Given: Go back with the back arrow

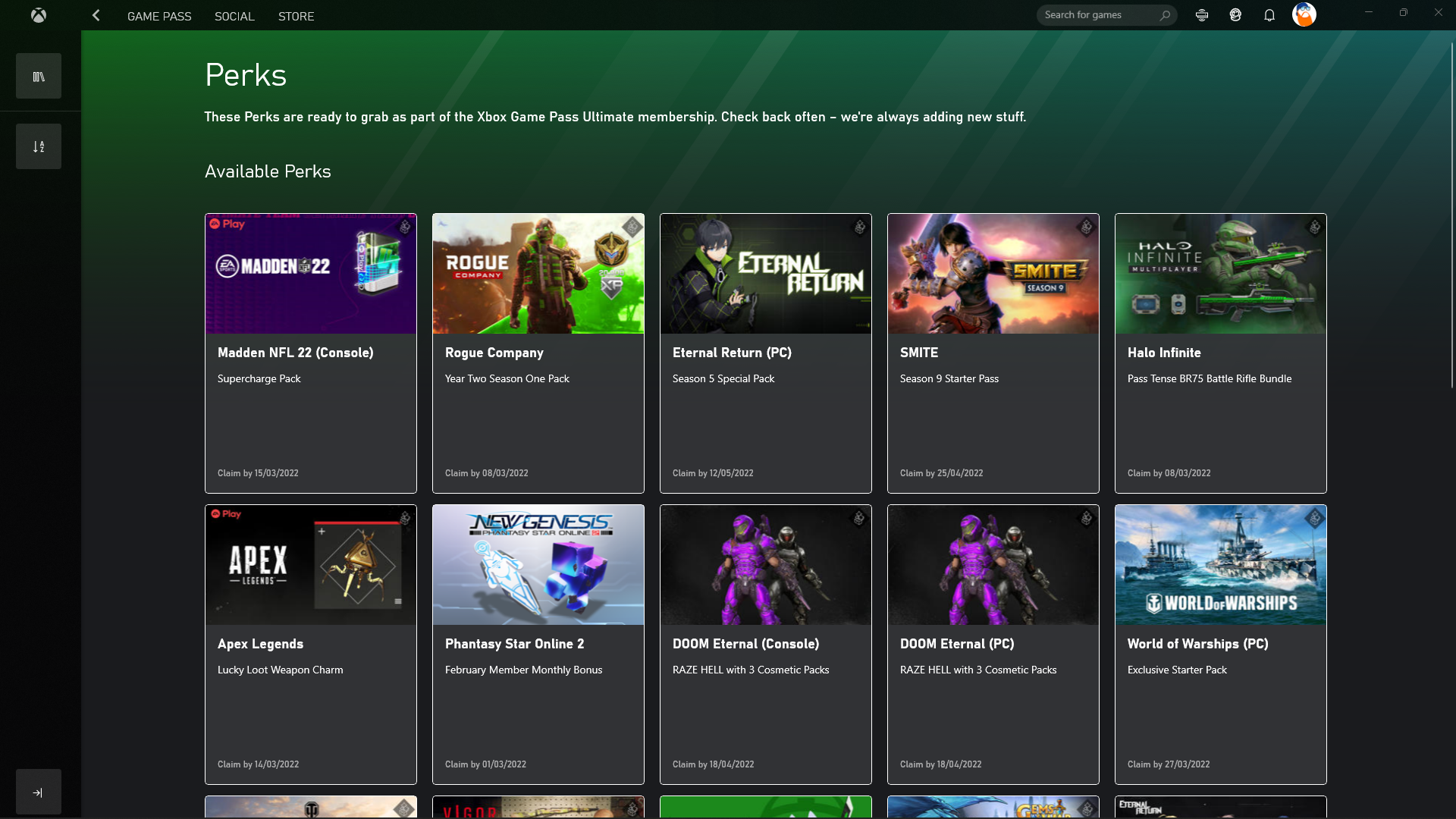Looking at the screenshot, I should point(96,15).
